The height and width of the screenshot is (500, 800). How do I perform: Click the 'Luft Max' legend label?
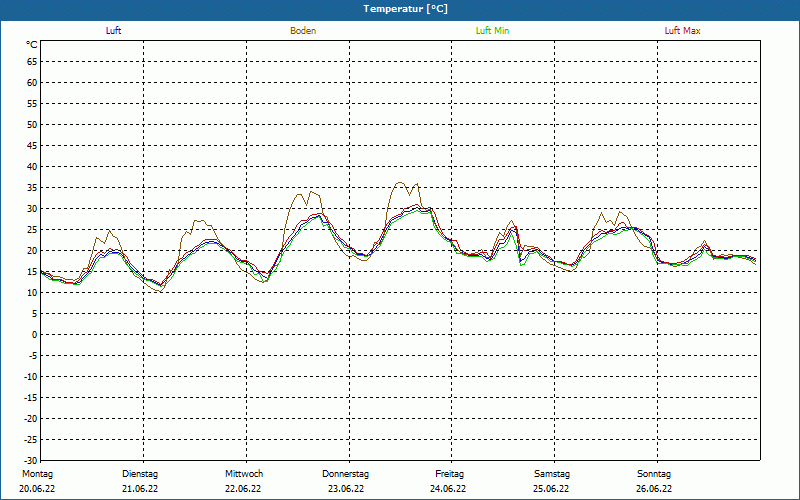(x=682, y=31)
